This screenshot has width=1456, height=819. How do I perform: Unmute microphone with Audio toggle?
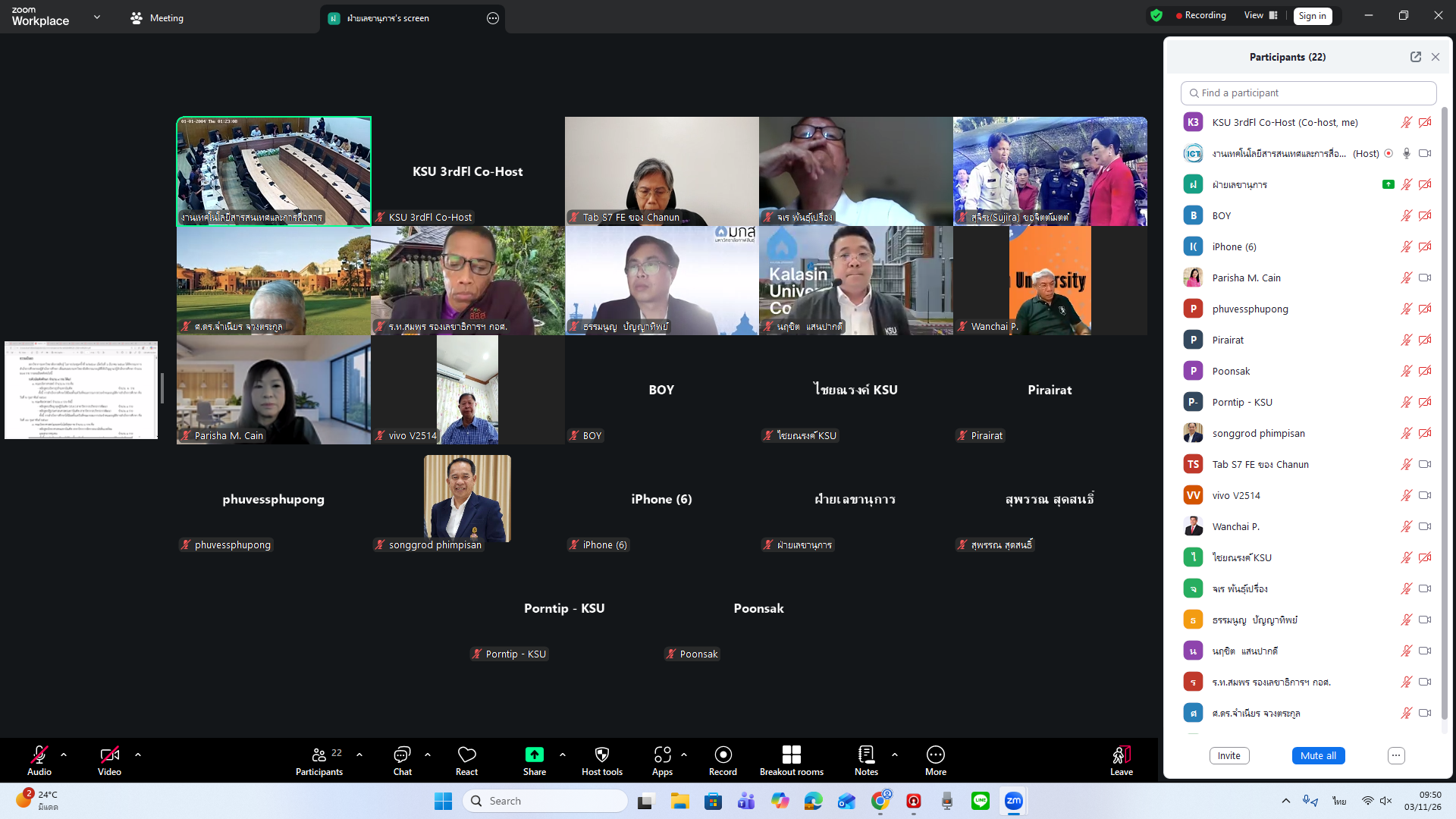click(39, 755)
